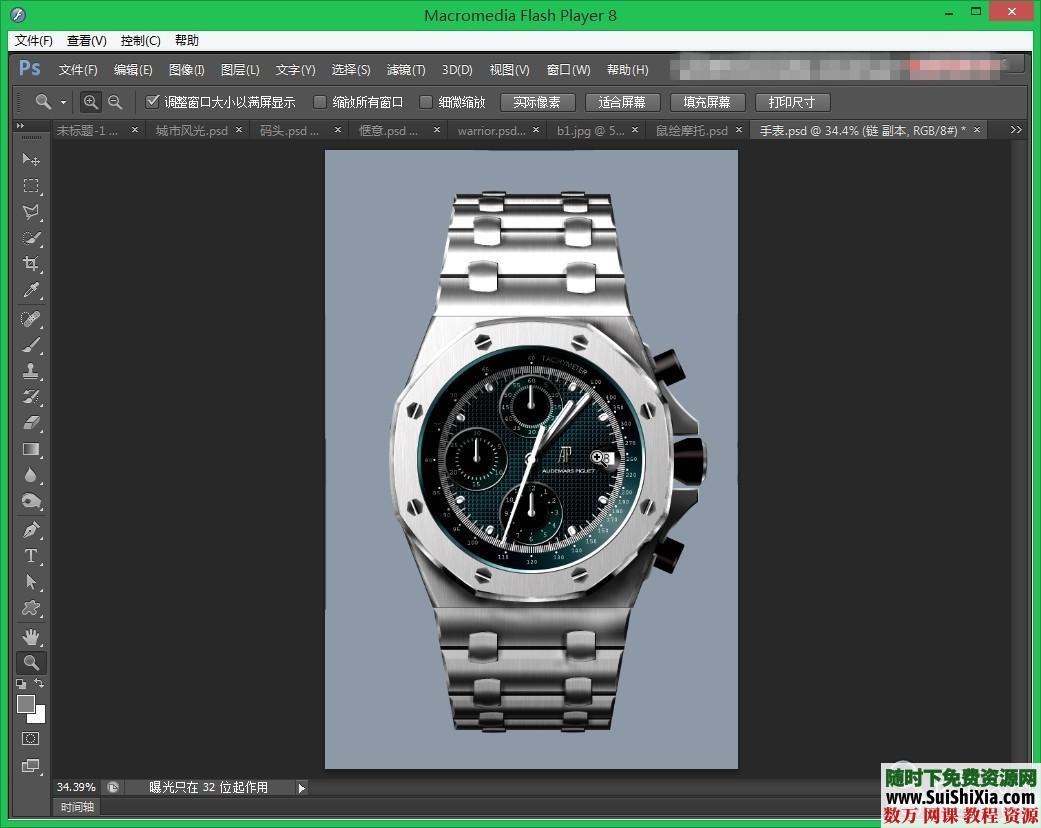Click the 适合屏幕 button

click(x=622, y=101)
